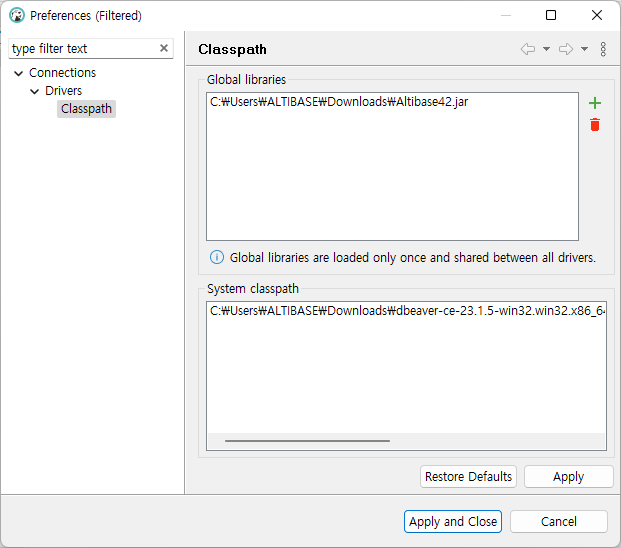621x548 pixels.
Task: Open the back history dropdown arrow
Action: point(546,49)
